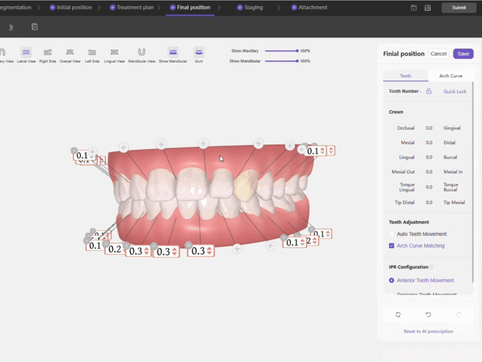Screen dimensions: 482x362
Task: Click the IPR Configuration info icon
Action: pyautogui.click(x=432, y=267)
